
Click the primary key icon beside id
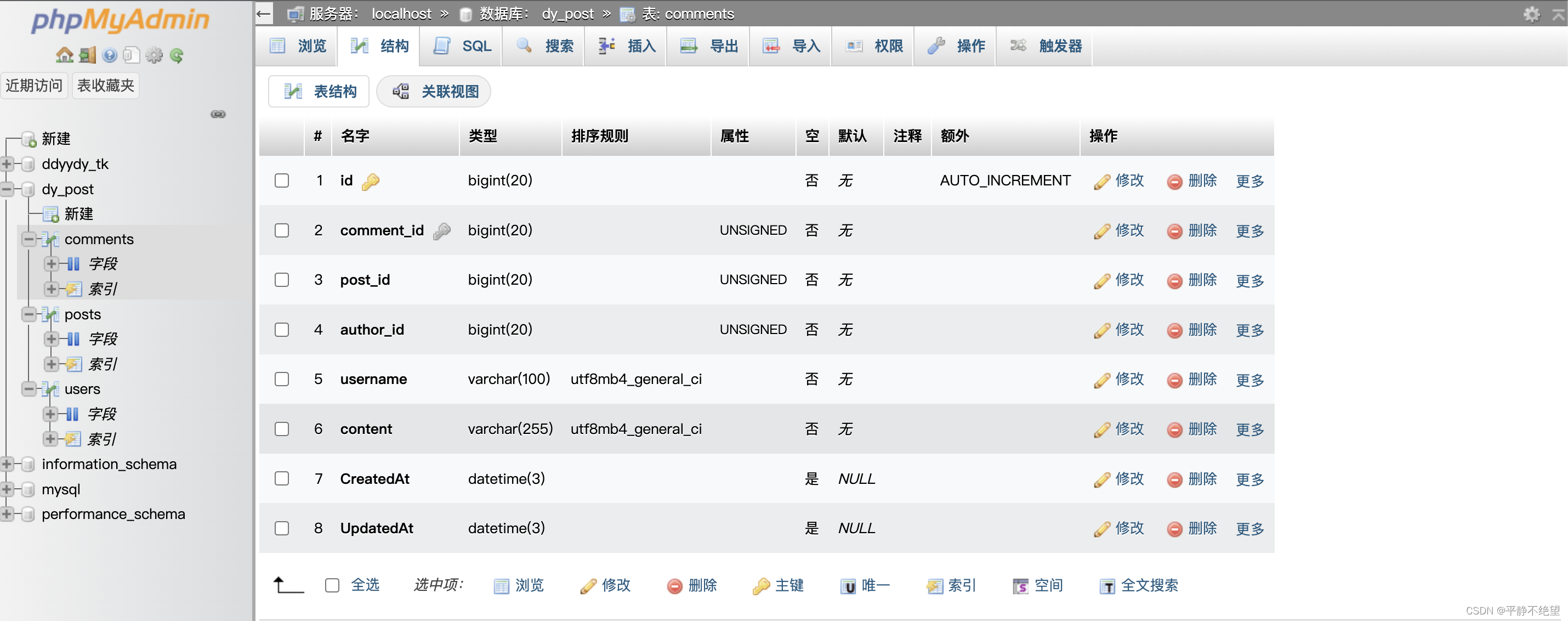pyautogui.click(x=370, y=181)
